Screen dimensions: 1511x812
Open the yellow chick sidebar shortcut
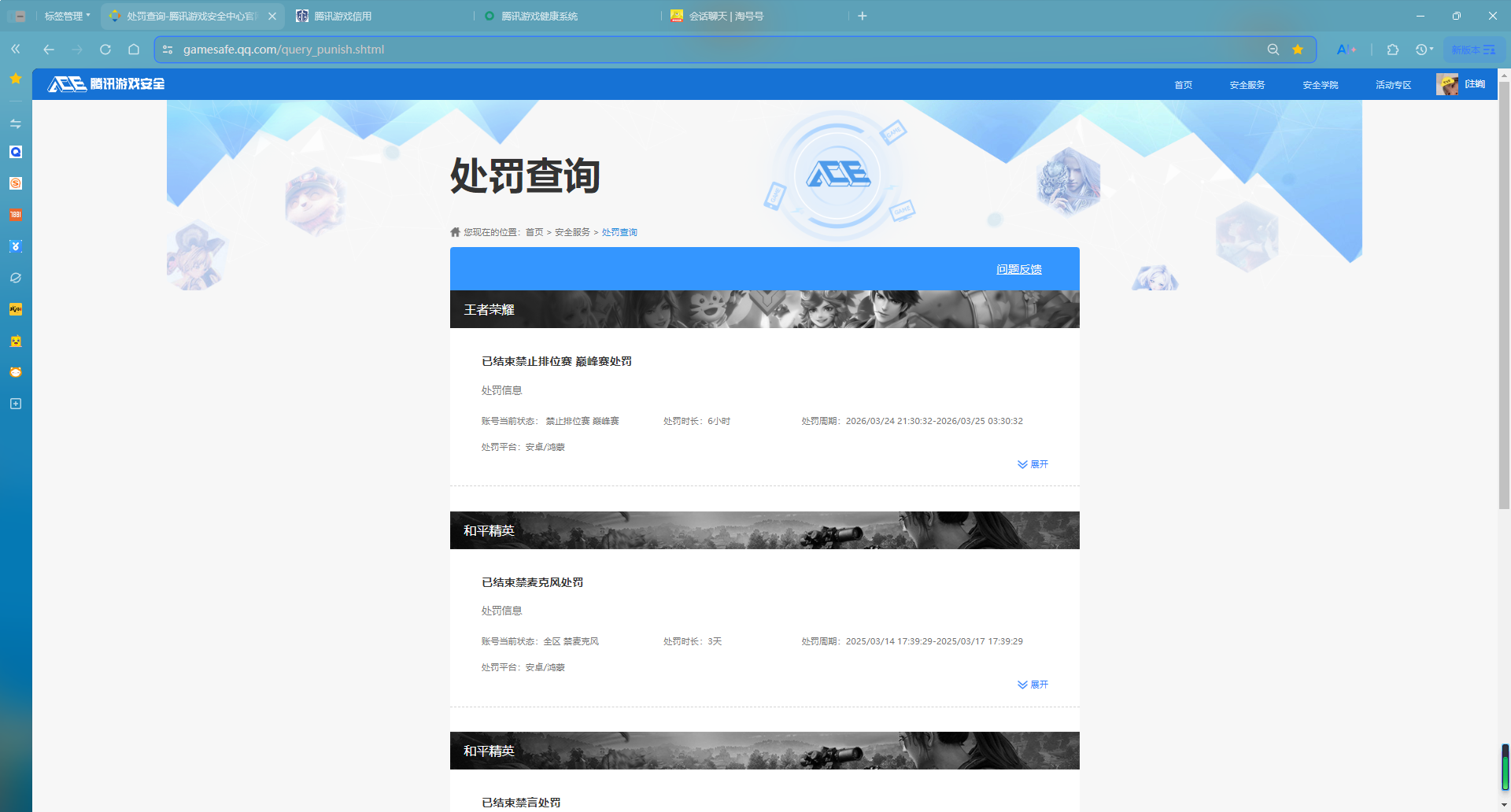[16, 341]
